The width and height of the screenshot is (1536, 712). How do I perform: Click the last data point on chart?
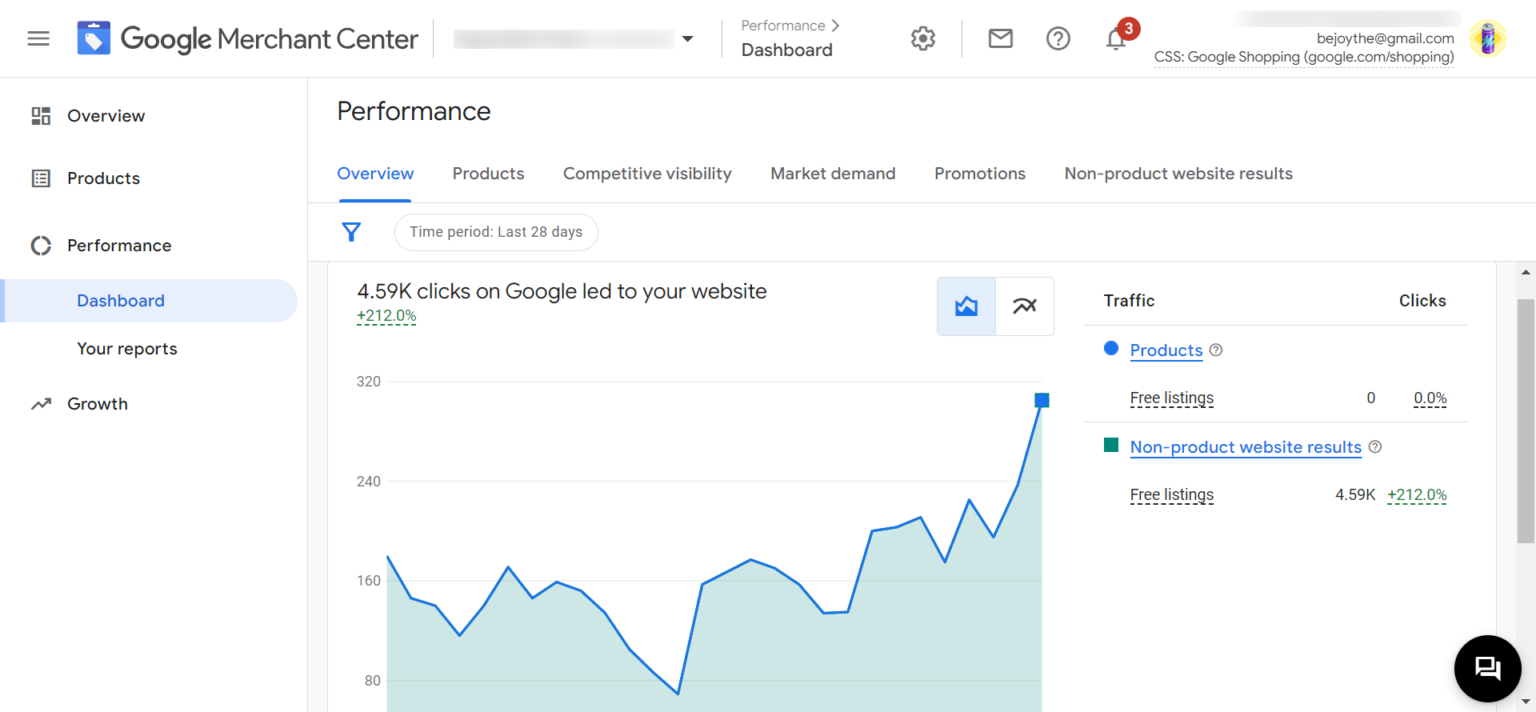coord(1041,400)
